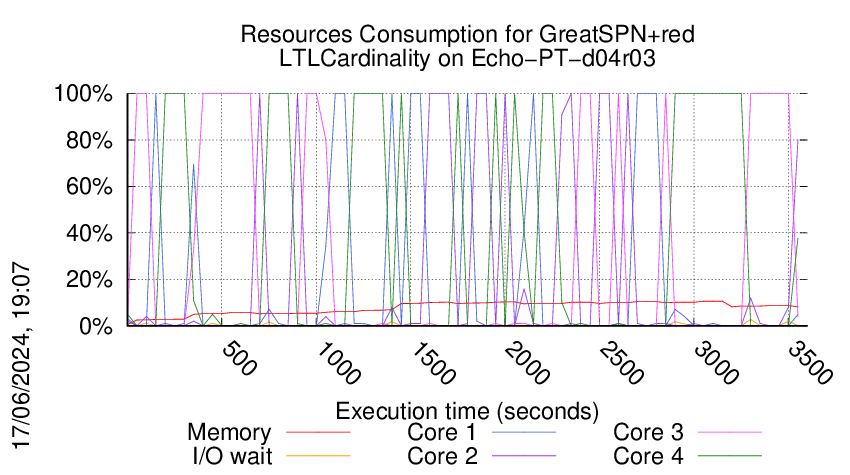Click the 500 x-axis tick label
The height and width of the screenshot is (475, 850).
(x=239, y=359)
